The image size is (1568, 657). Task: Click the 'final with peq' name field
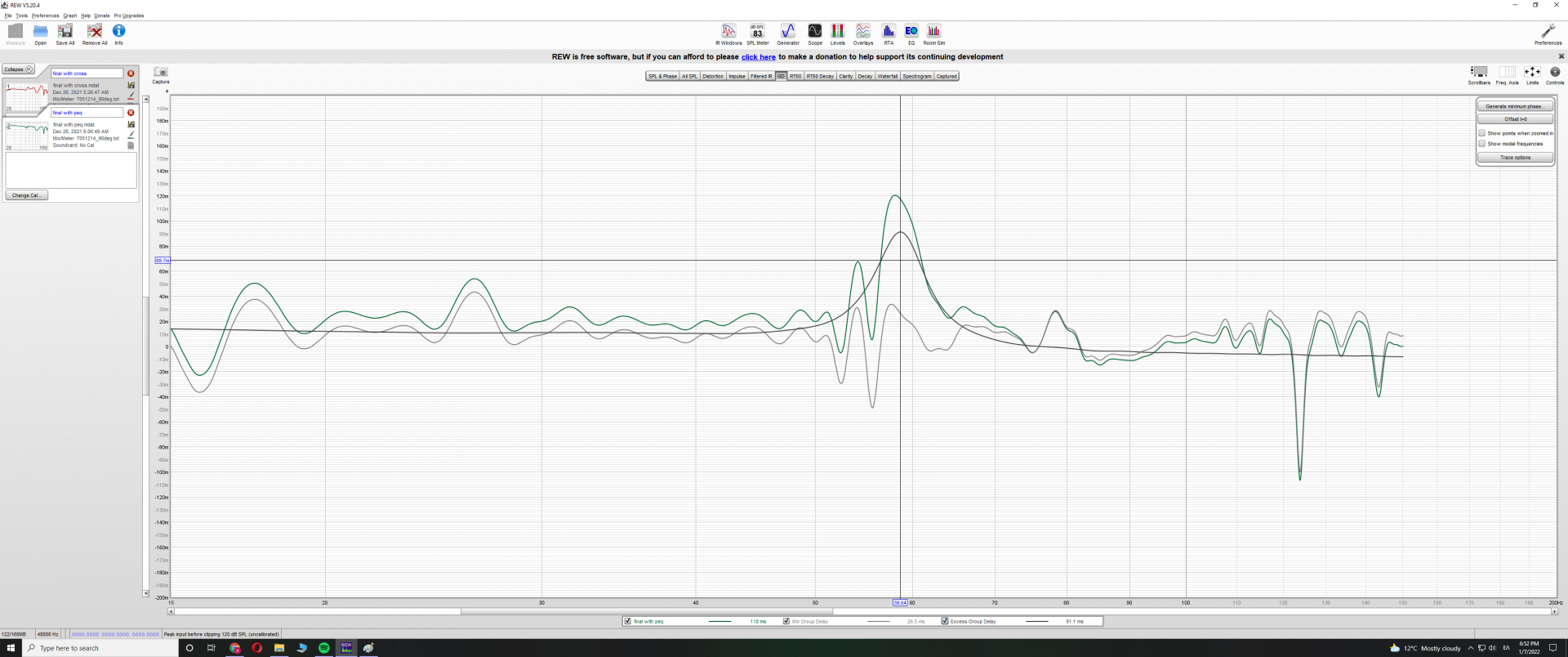pos(87,113)
